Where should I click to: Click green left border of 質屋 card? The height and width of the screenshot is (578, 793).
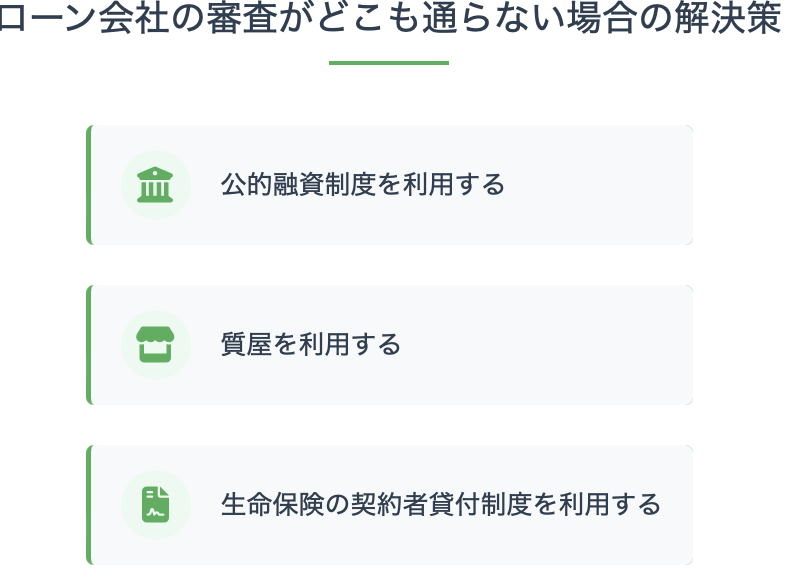(x=89, y=344)
